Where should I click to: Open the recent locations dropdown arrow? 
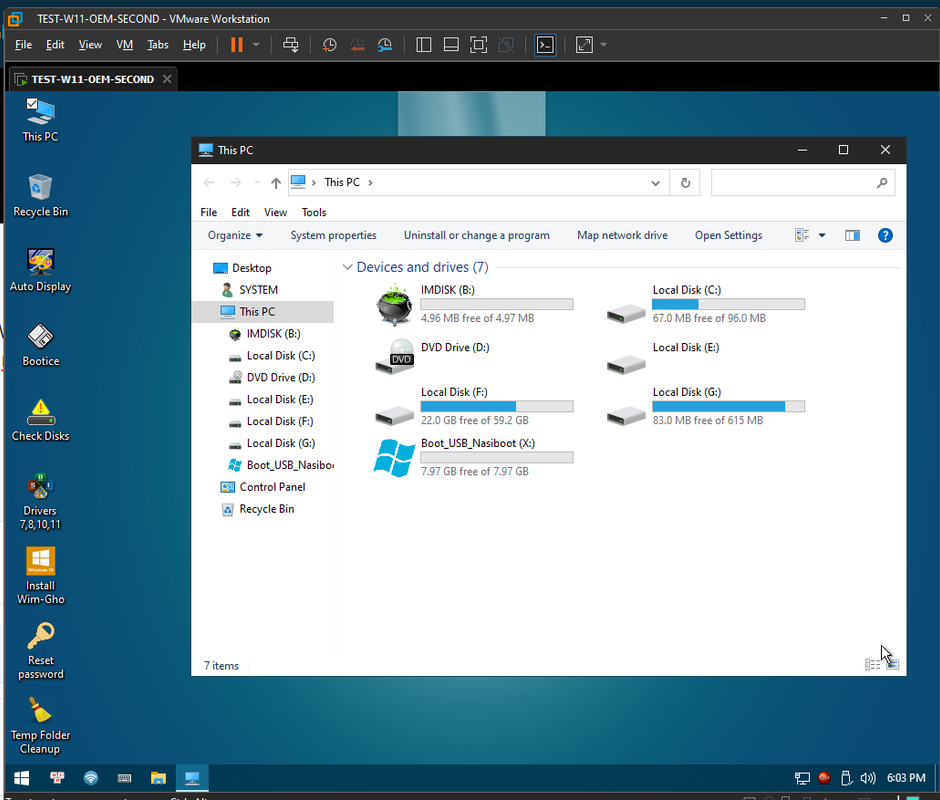coord(257,182)
